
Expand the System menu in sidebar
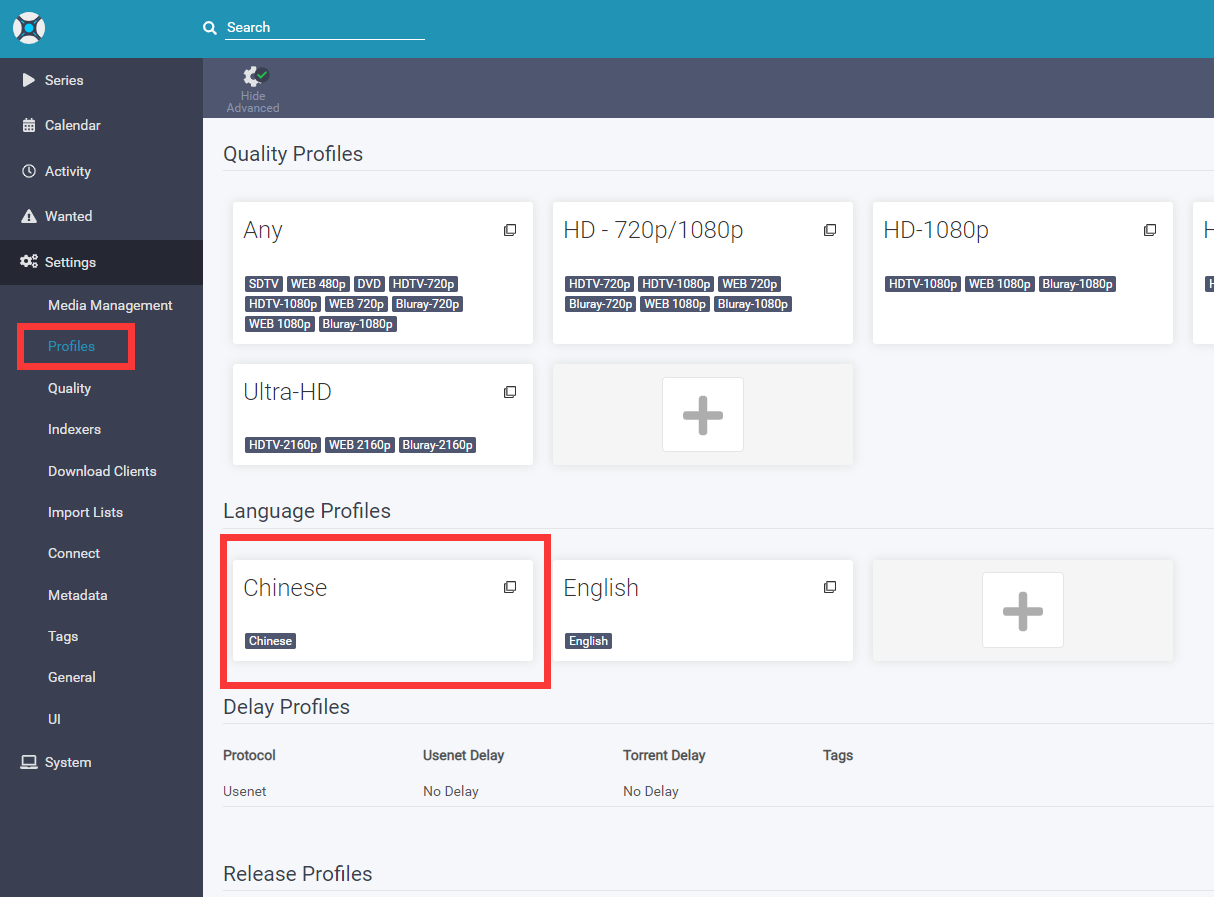67,762
